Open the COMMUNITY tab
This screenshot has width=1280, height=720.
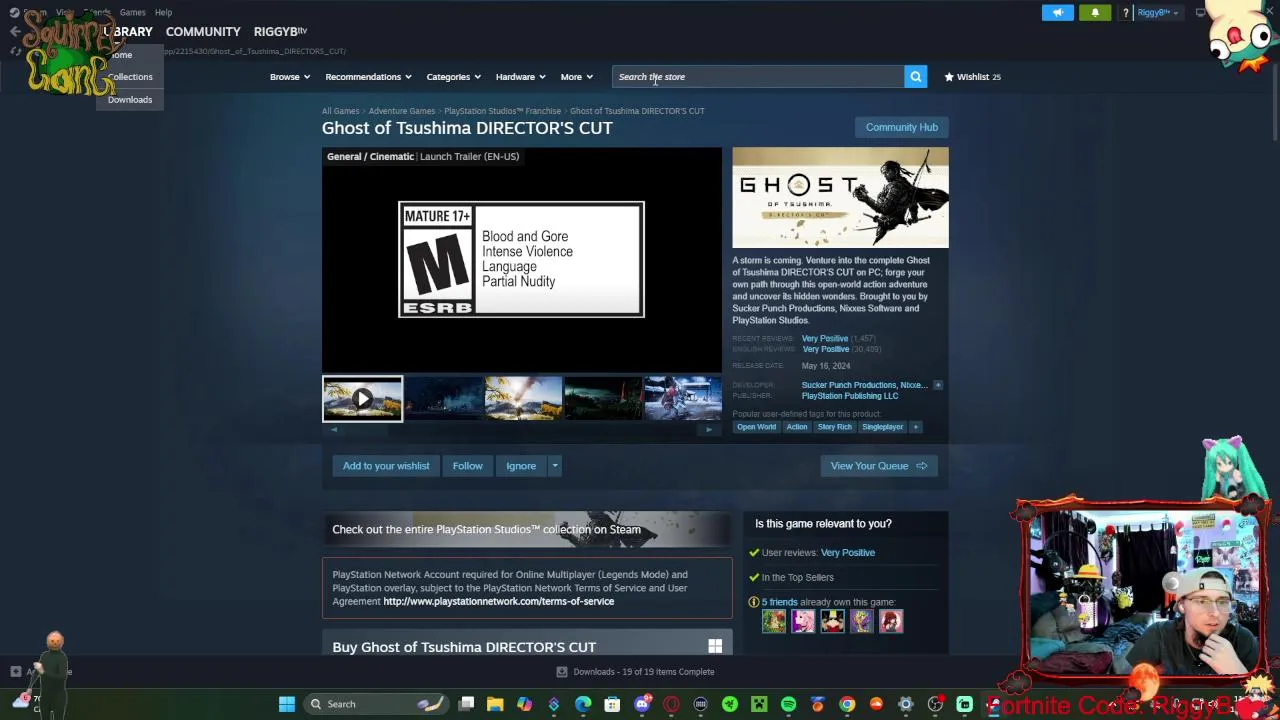pyautogui.click(x=203, y=32)
